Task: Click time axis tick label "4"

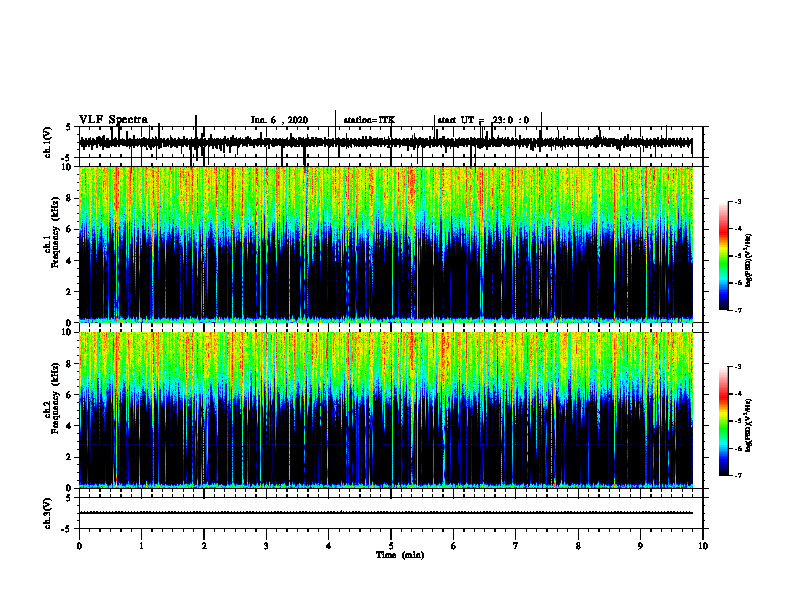Action: click(x=328, y=546)
